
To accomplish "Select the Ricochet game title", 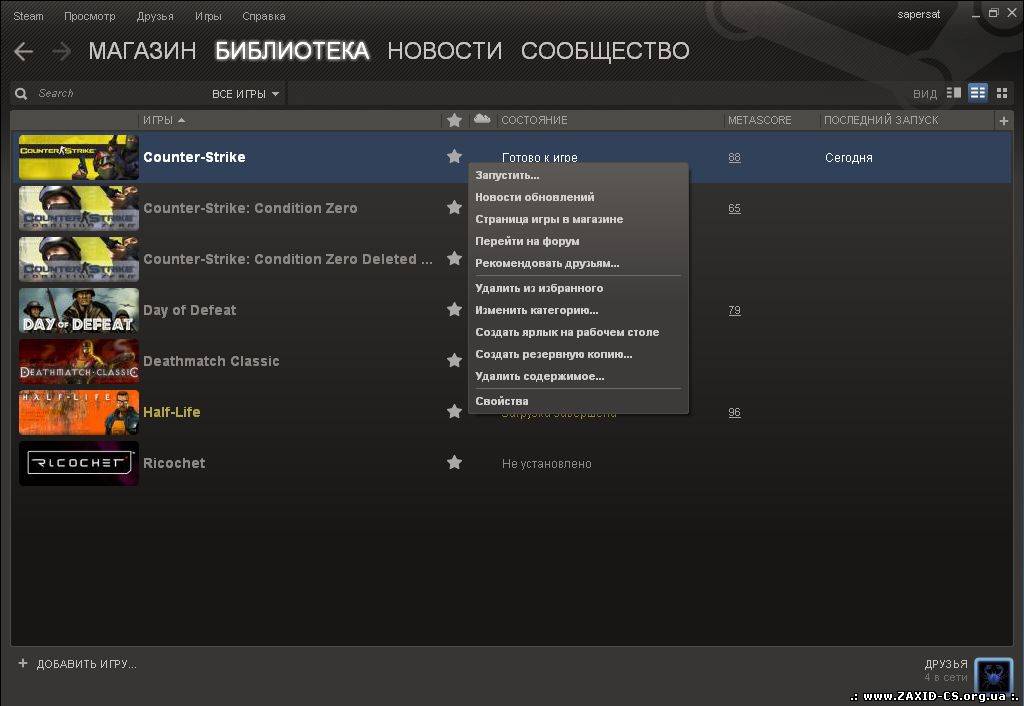I will (x=174, y=463).
